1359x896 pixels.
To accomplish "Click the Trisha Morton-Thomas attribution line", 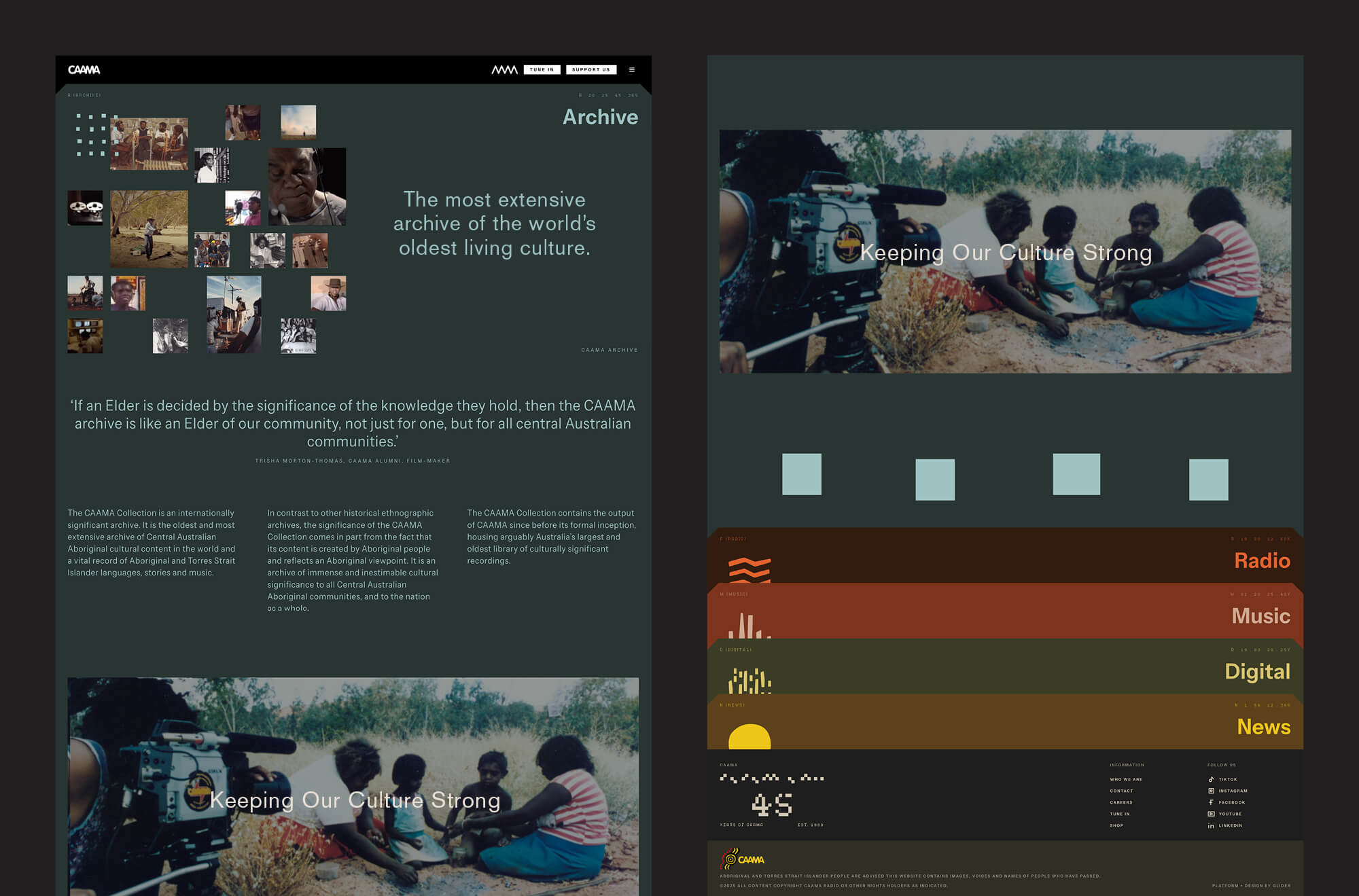I will click(353, 461).
